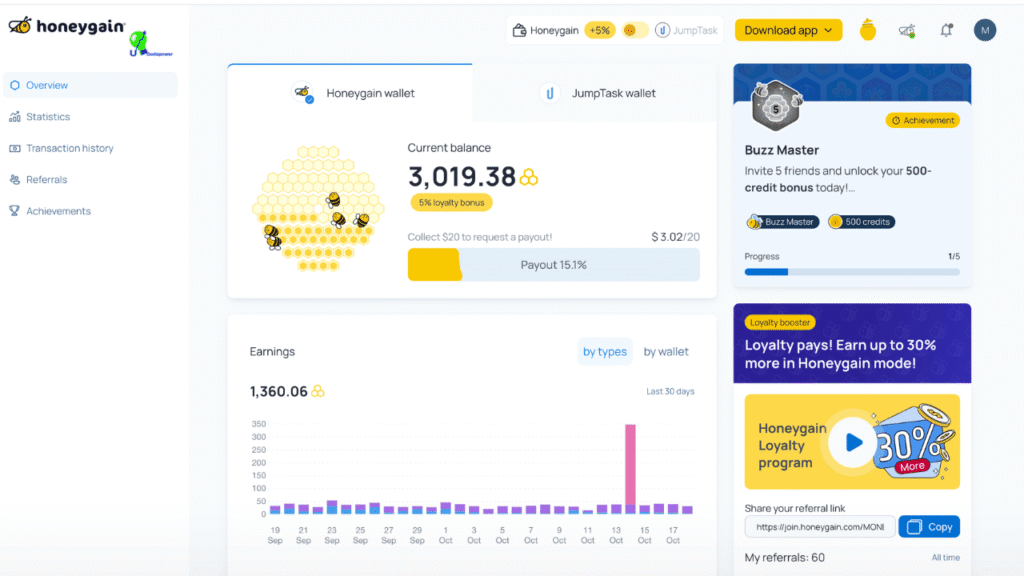The width and height of the screenshot is (1024, 576).
Task: Click the 500 credits pill tag
Action: tap(861, 222)
